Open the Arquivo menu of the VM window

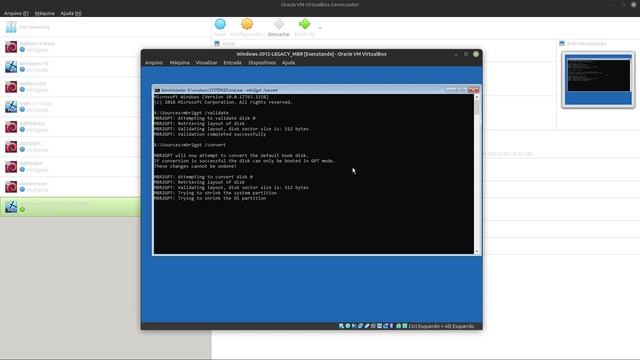(x=154, y=62)
